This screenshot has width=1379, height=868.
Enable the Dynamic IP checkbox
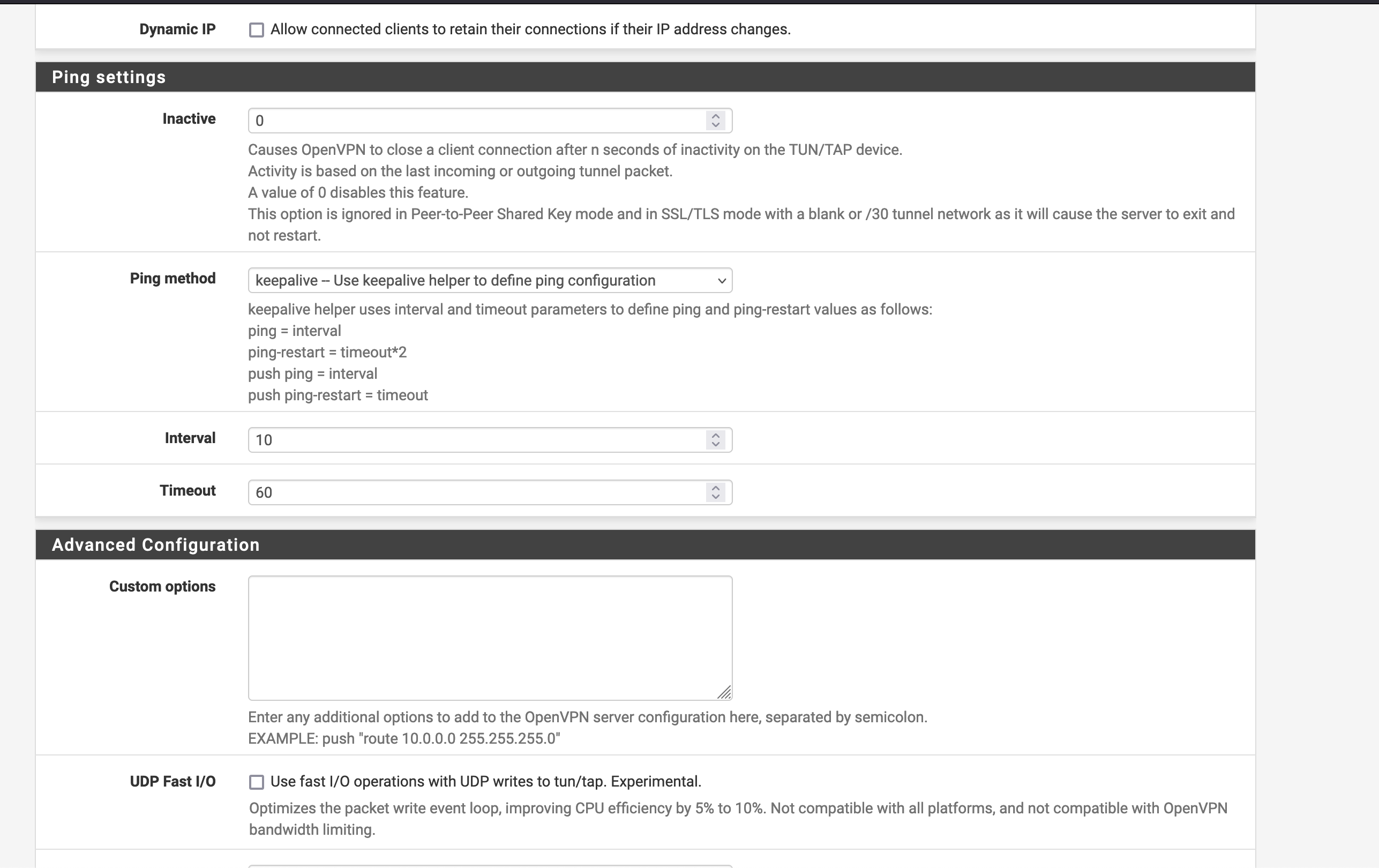point(257,30)
